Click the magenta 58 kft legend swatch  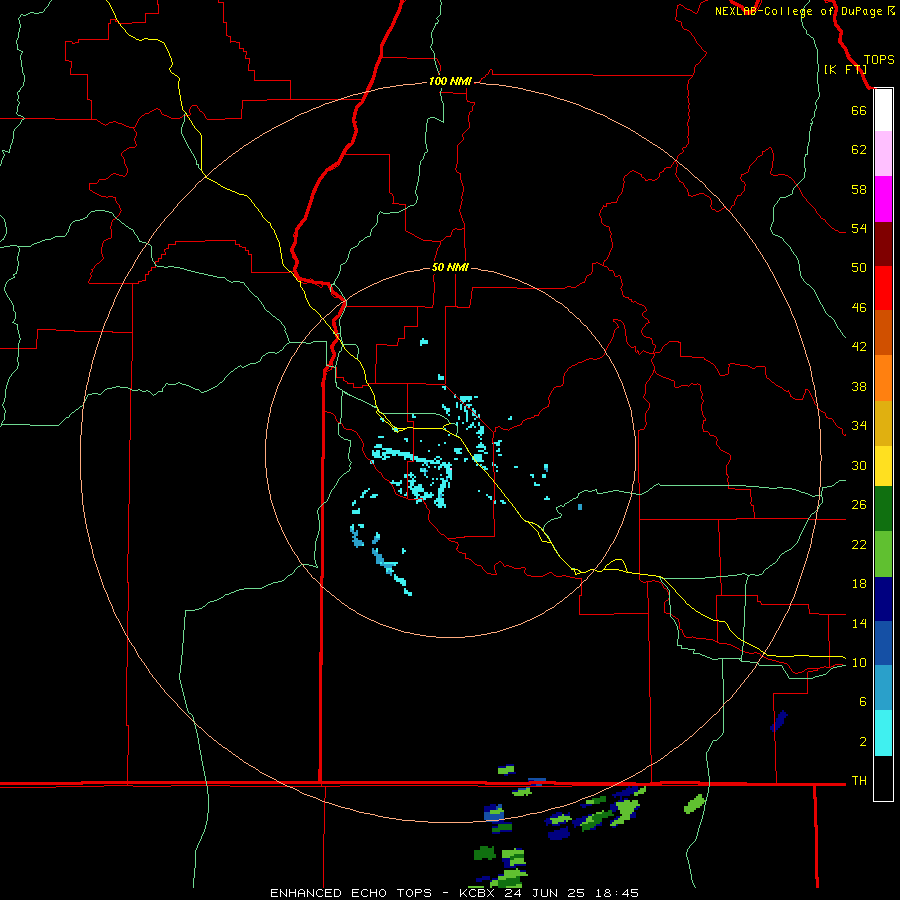click(883, 199)
